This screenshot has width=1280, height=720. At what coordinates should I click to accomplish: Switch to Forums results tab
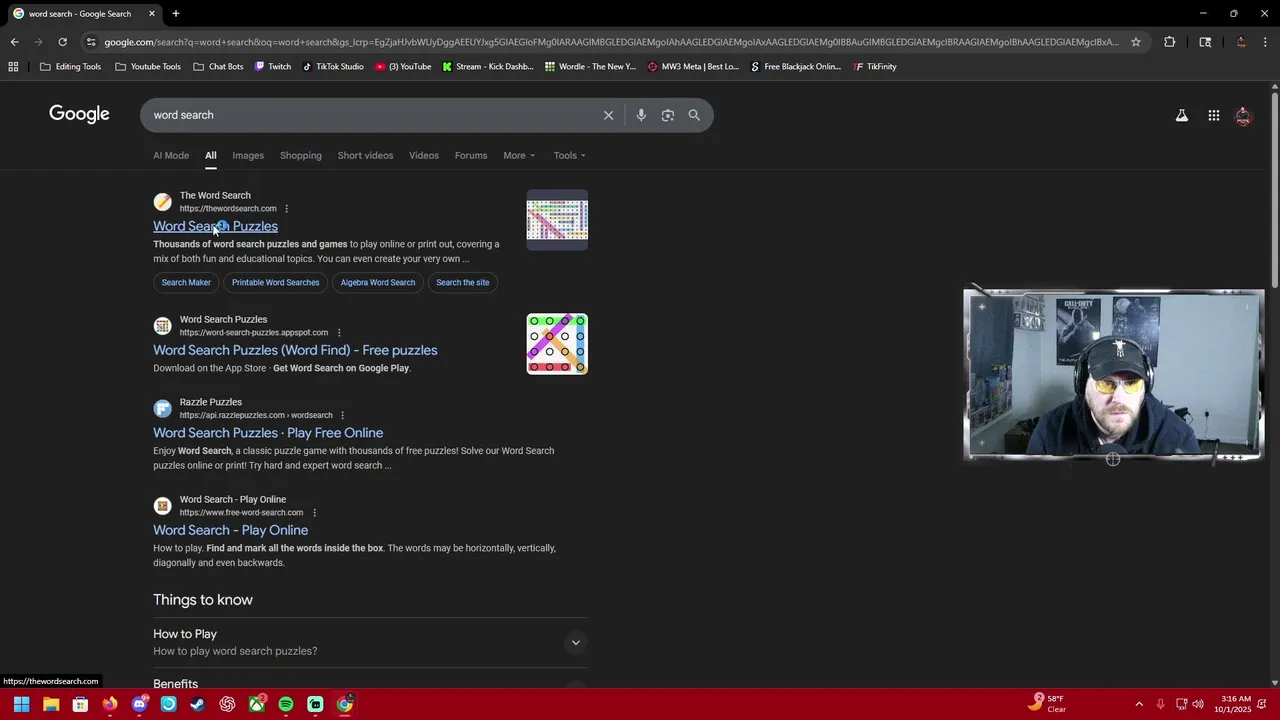pyautogui.click(x=471, y=156)
